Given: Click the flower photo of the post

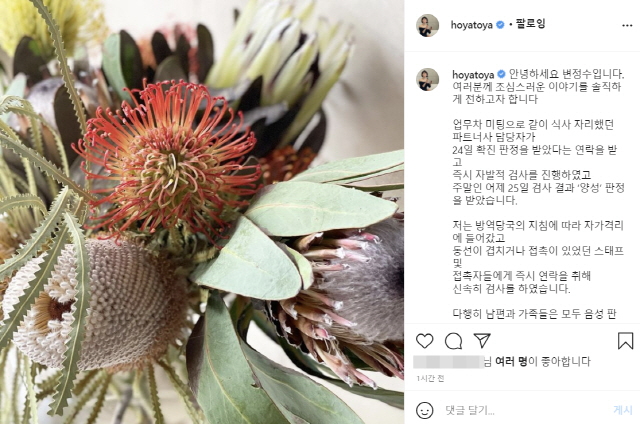Looking at the screenshot, I should (x=202, y=212).
